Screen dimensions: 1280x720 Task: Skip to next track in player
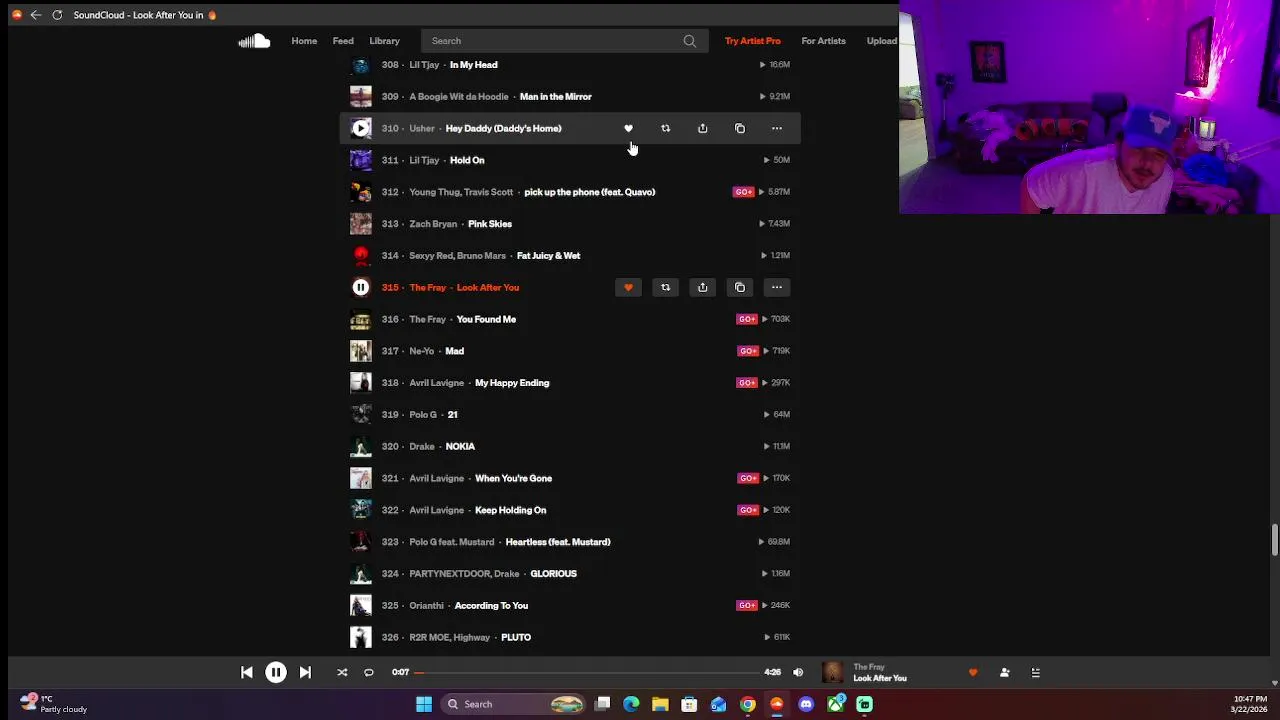[x=305, y=673]
